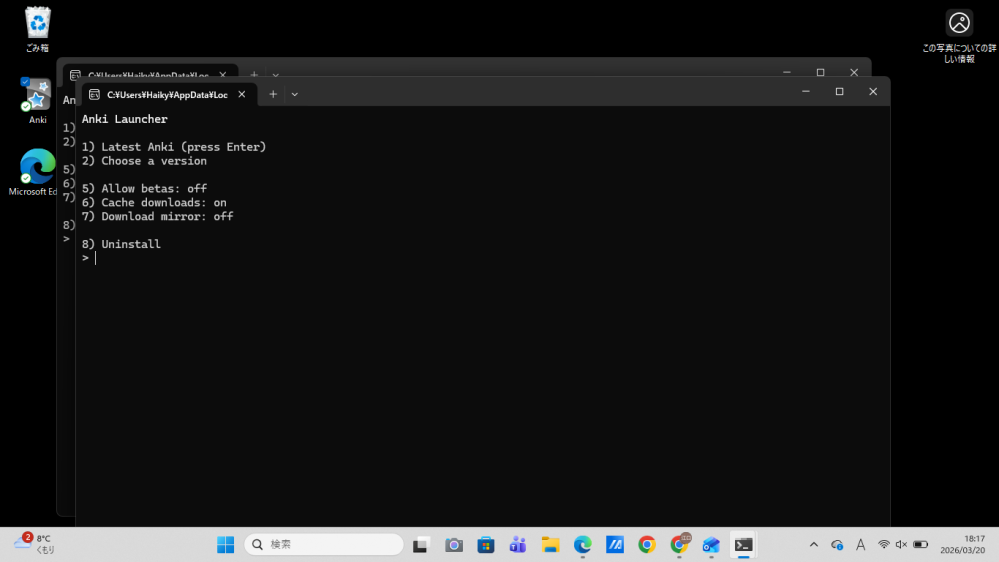Toggle the IME input mode 'A' indicator
Viewport: 999px width, 562px height.
point(860,545)
